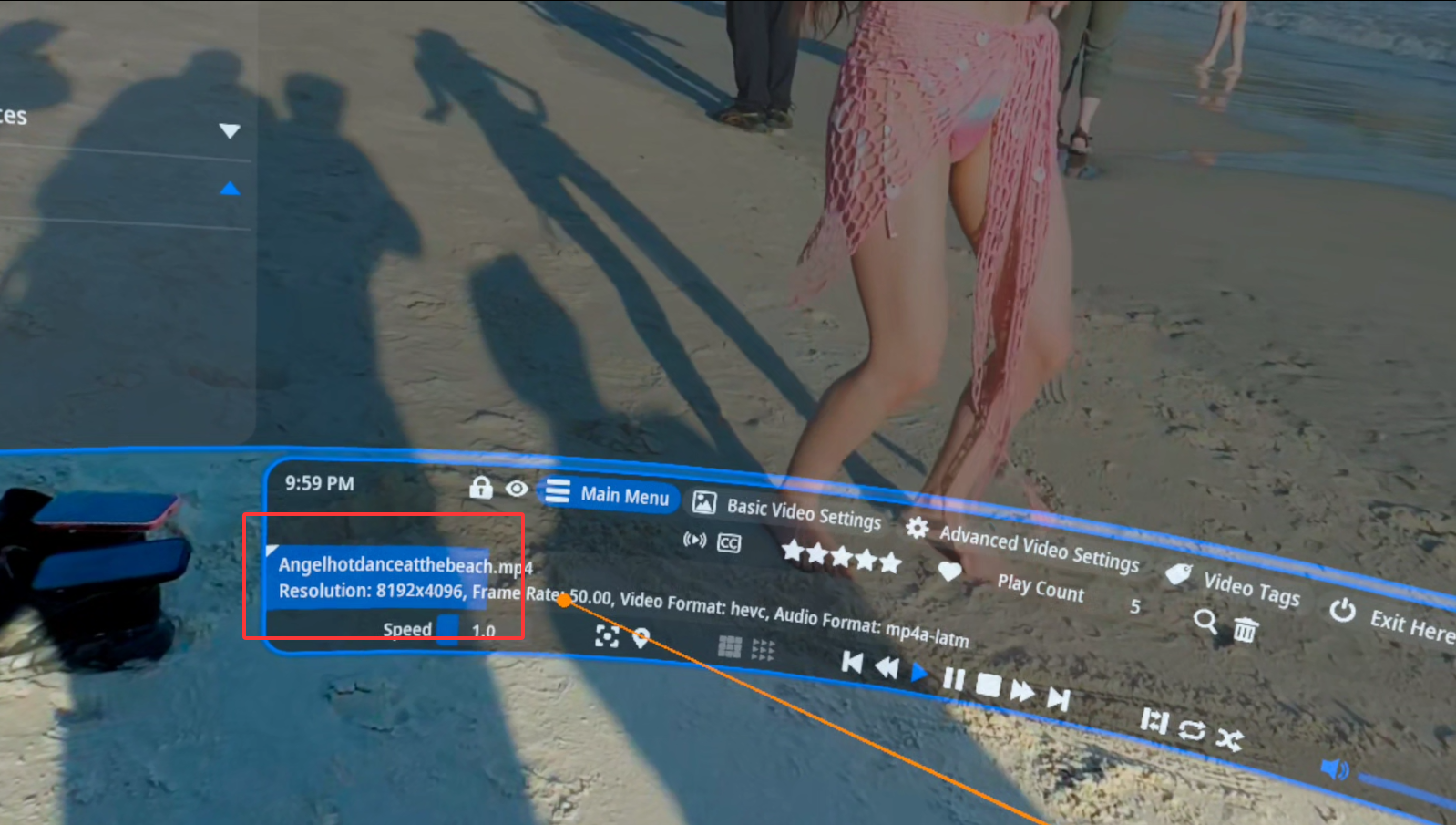The height and width of the screenshot is (825, 1456).
Task: Open the thumbnail grid view icon
Action: pos(730,646)
